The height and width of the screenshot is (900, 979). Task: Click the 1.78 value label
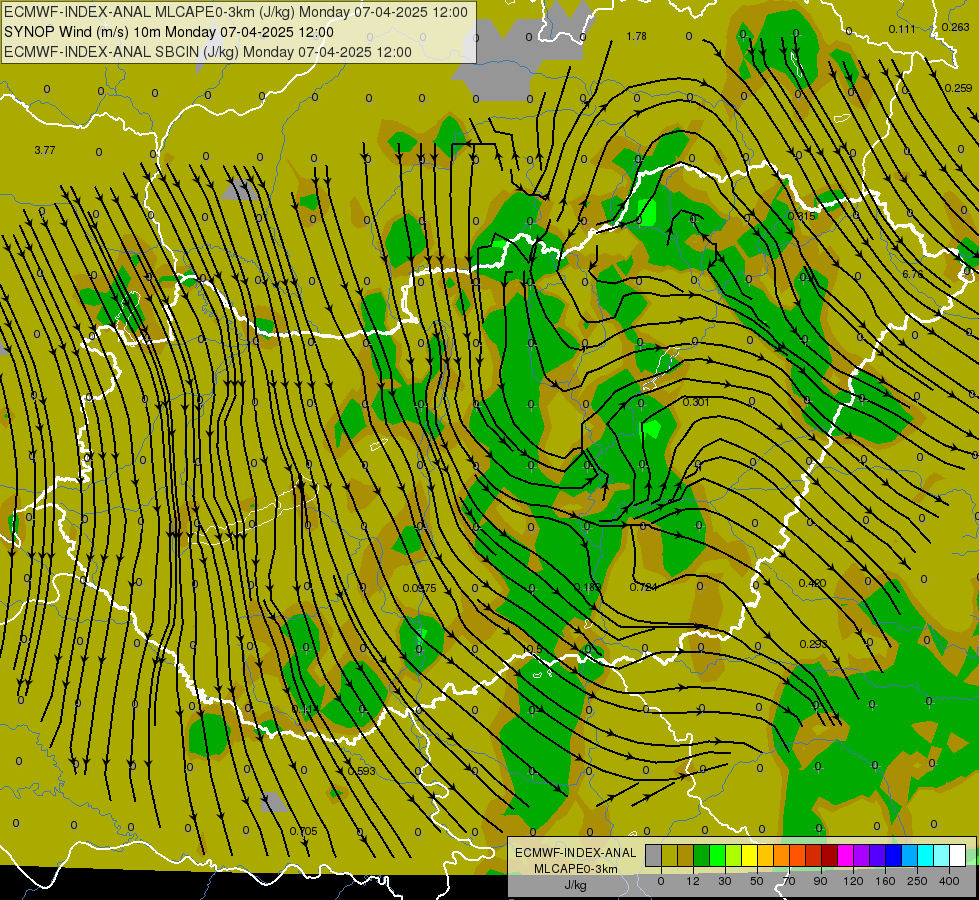pyautogui.click(x=636, y=36)
